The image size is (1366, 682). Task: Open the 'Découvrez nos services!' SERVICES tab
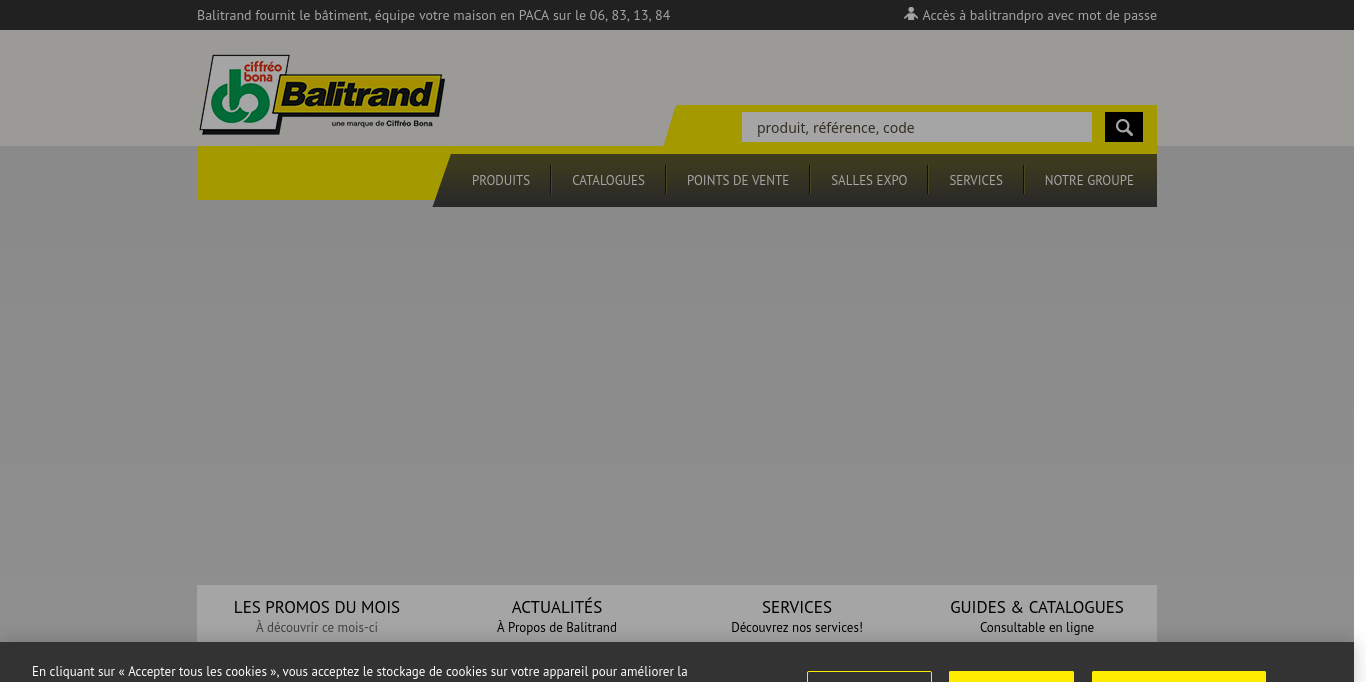tap(796, 615)
